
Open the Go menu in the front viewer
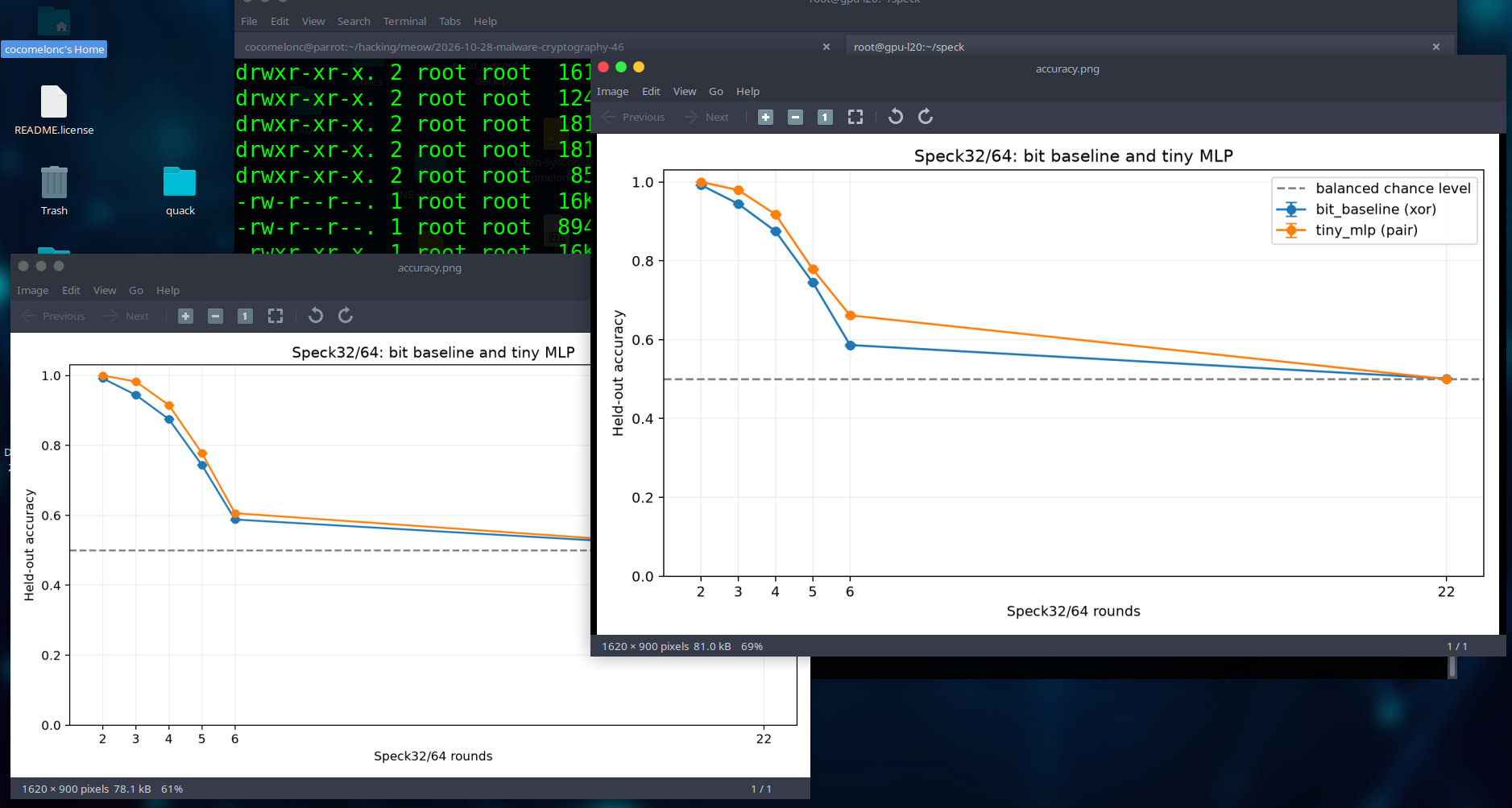click(x=716, y=92)
